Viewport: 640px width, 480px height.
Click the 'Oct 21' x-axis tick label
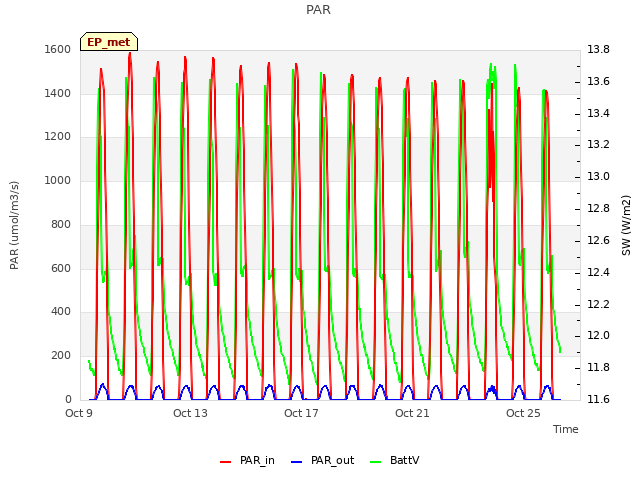pyautogui.click(x=412, y=413)
